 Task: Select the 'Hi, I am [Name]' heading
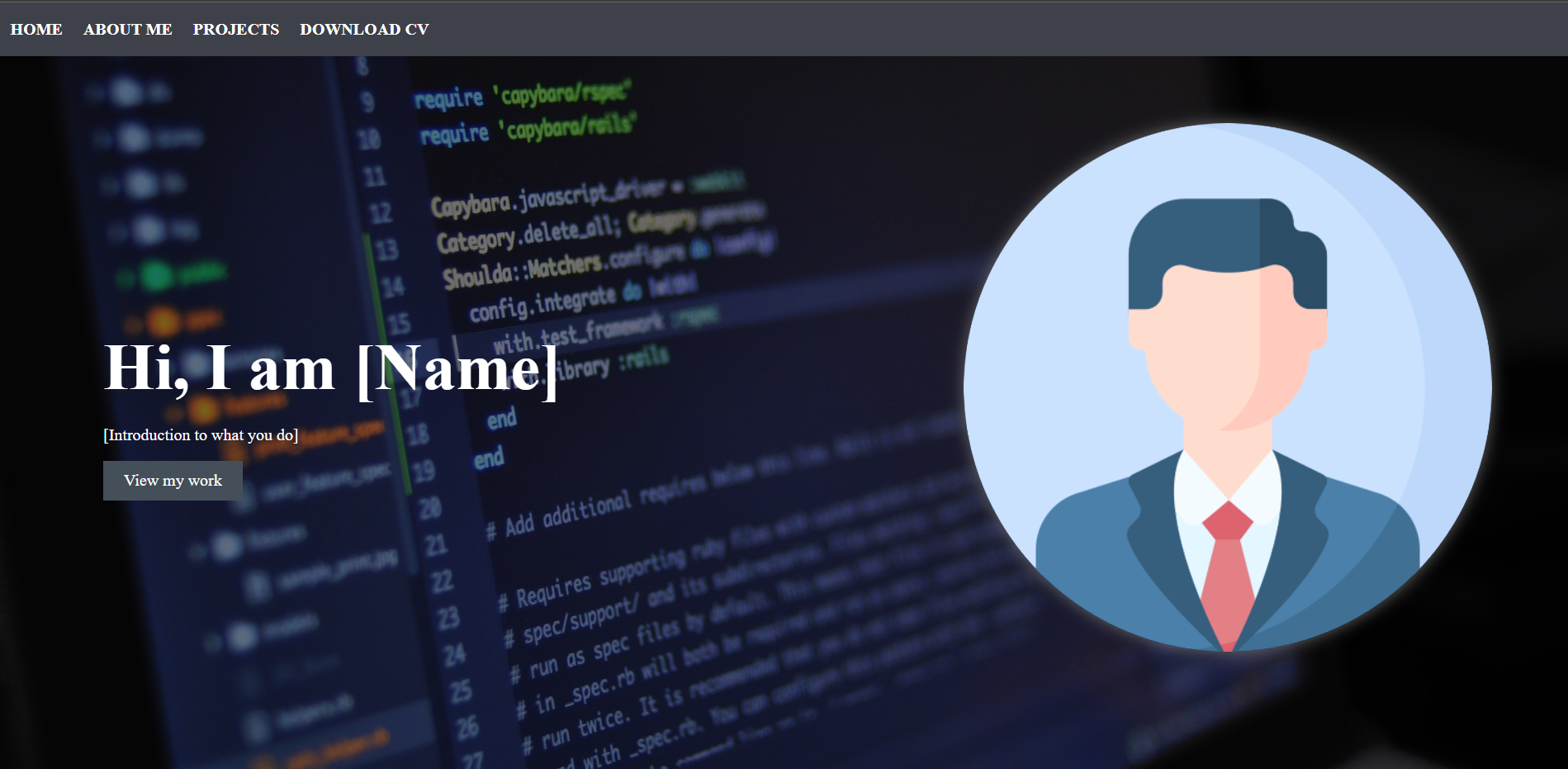331,368
